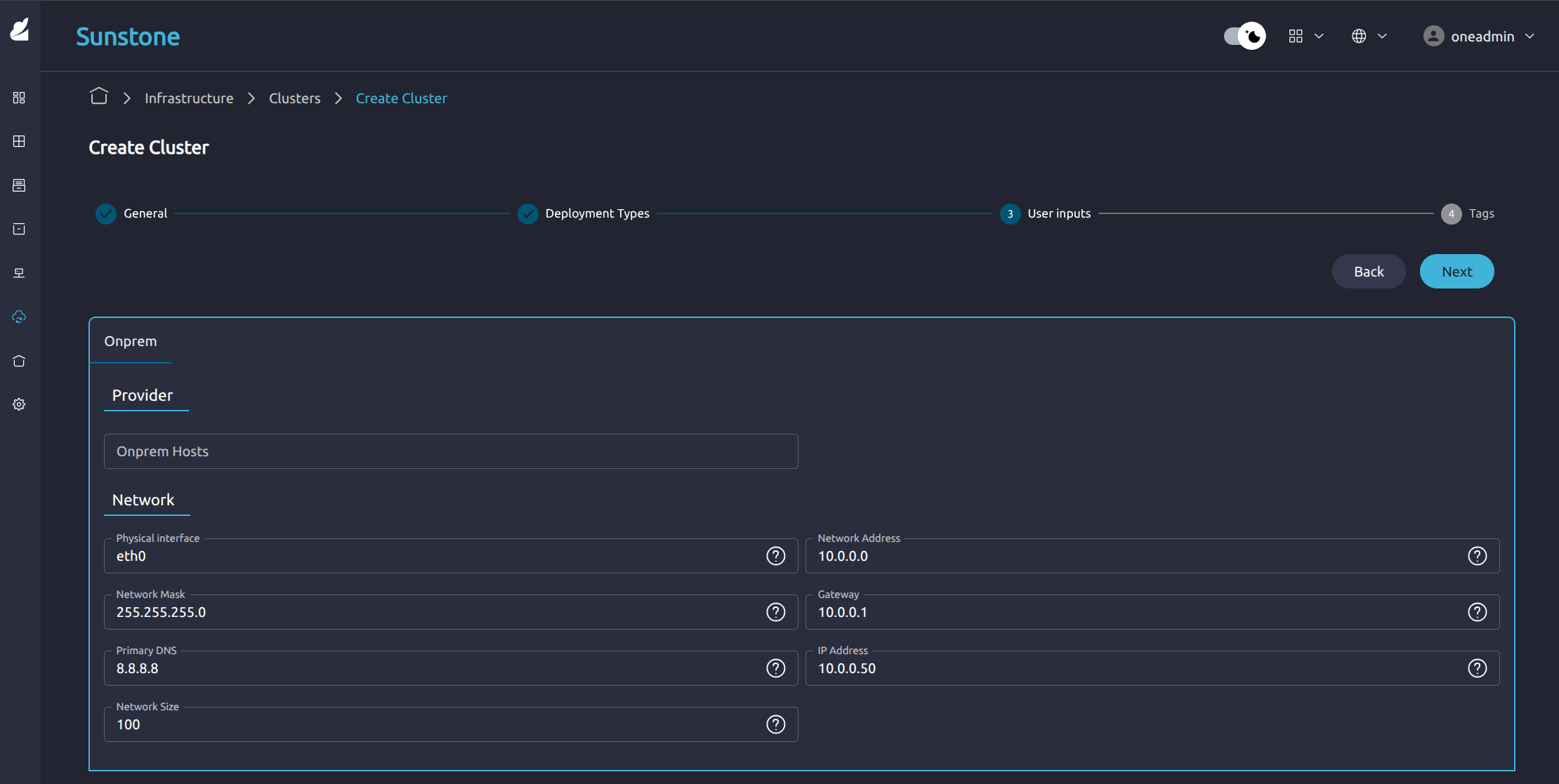Click the Back button
The width and height of the screenshot is (1559, 784).
1368,272
